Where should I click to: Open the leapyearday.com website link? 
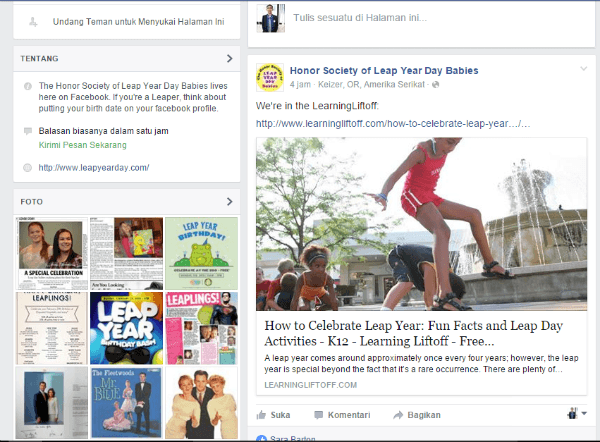[94, 168]
